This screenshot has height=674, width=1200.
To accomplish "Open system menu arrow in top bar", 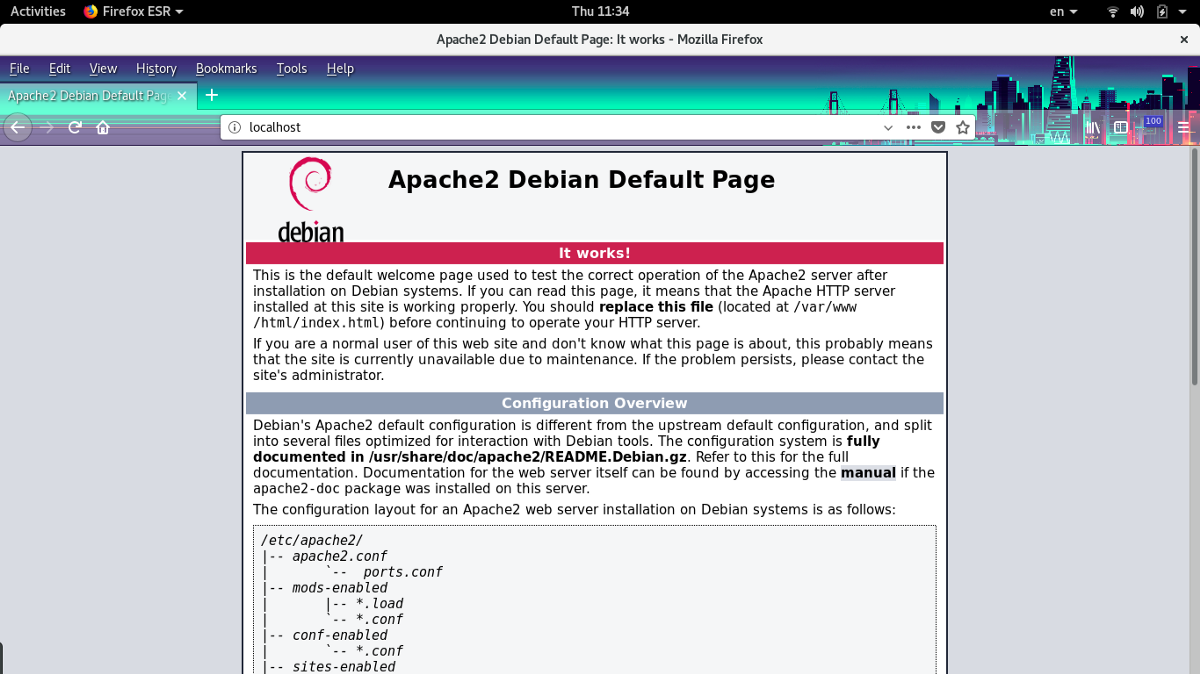I will click(1185, 11).
